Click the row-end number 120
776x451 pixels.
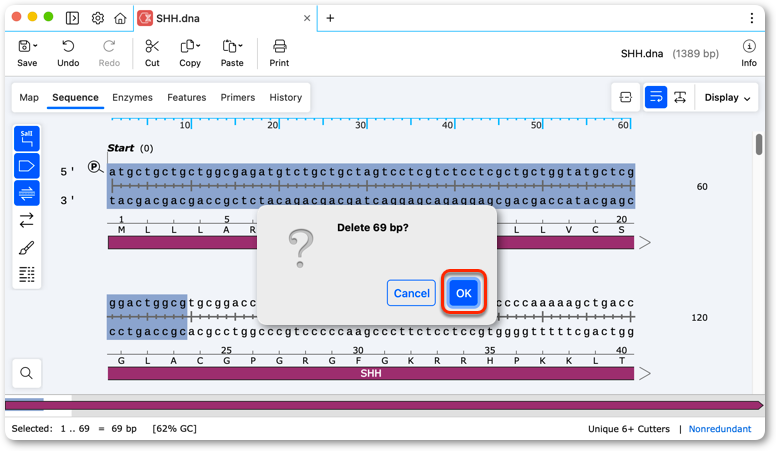(x=699, y=317)
